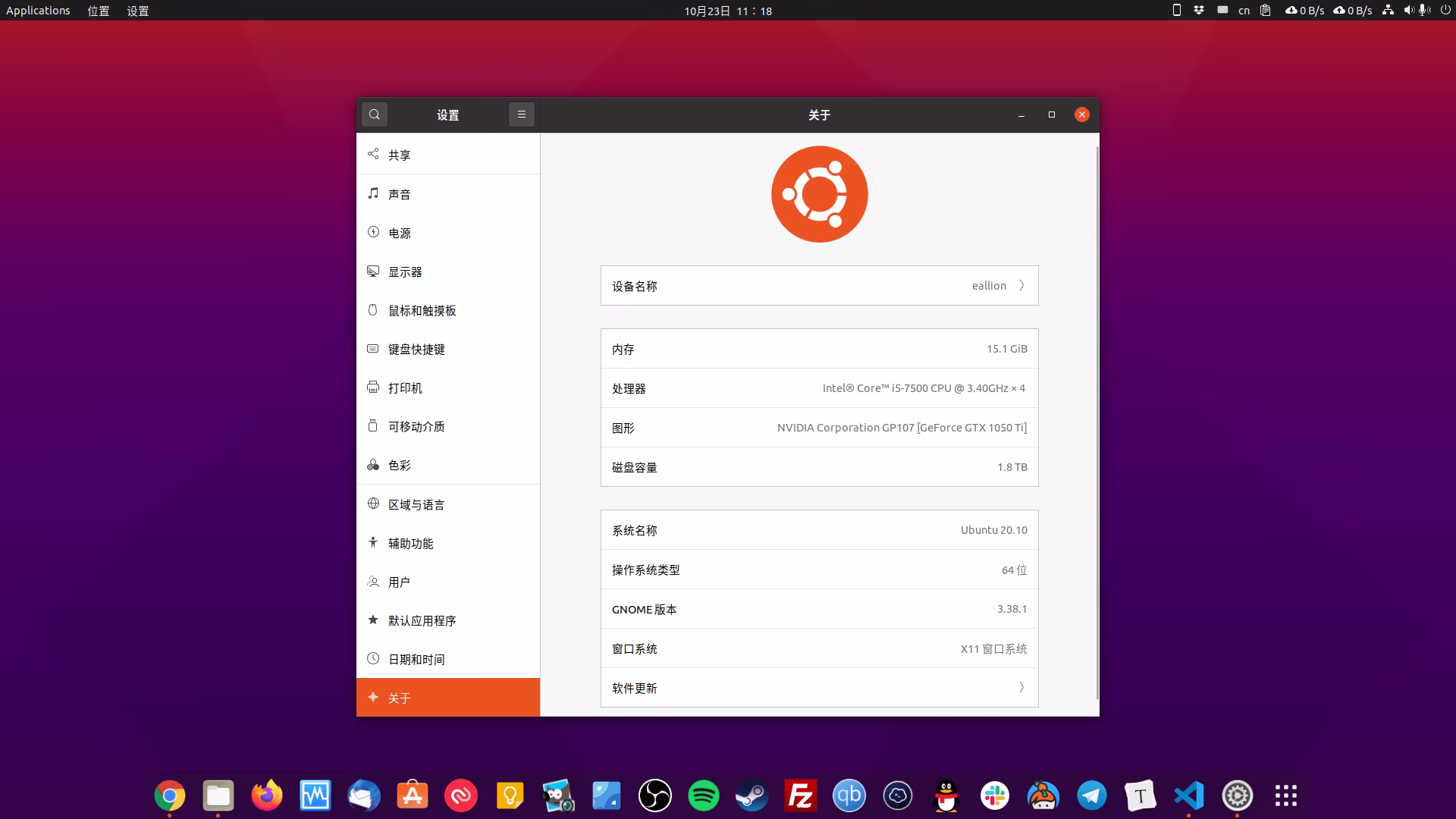Screen dimensions: 1456x819
Task: Select 辅助功能 accessibility panel
Action: point(448,543)
